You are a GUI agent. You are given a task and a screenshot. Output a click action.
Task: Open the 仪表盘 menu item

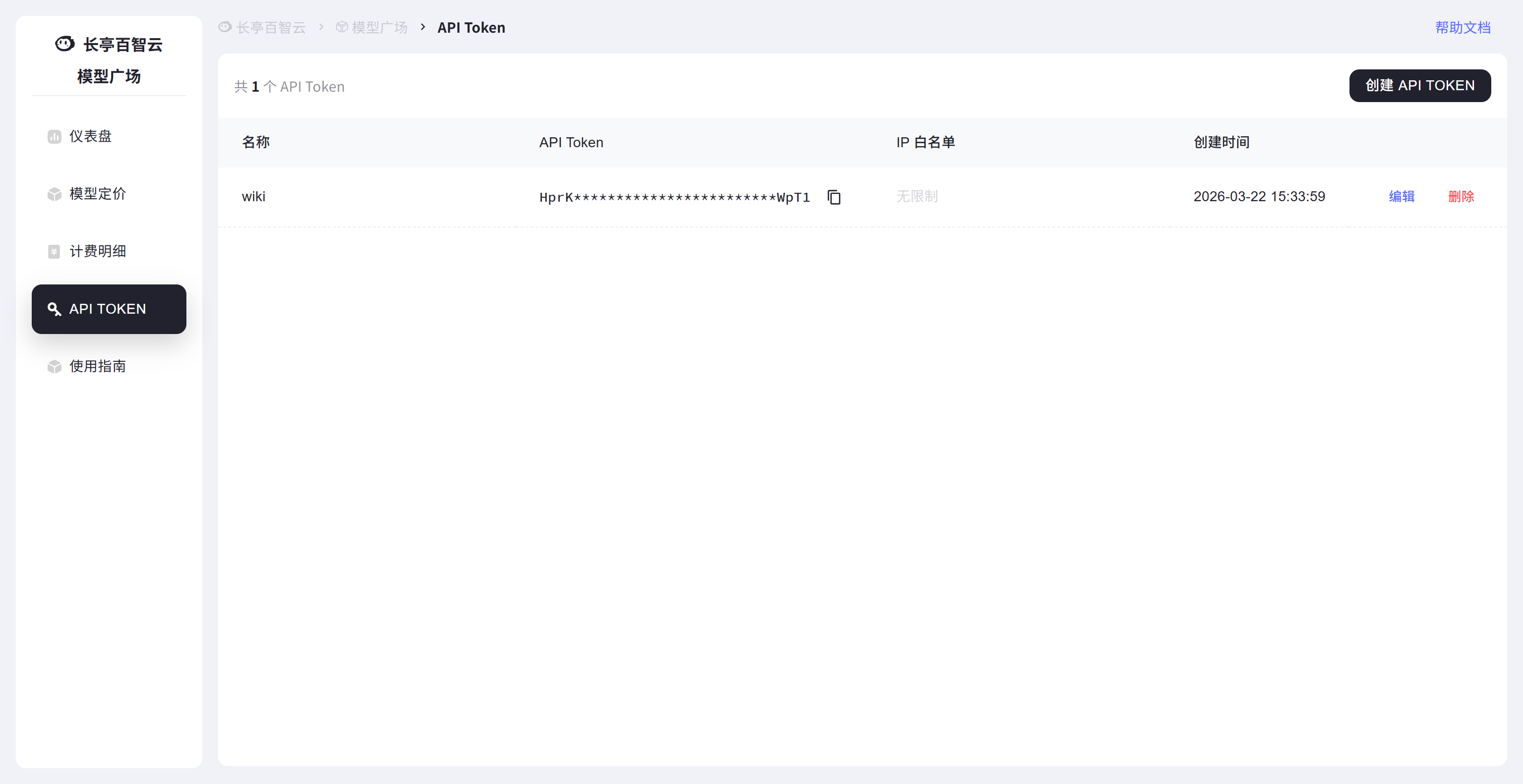pyautogui.click(x=90, y=136)
